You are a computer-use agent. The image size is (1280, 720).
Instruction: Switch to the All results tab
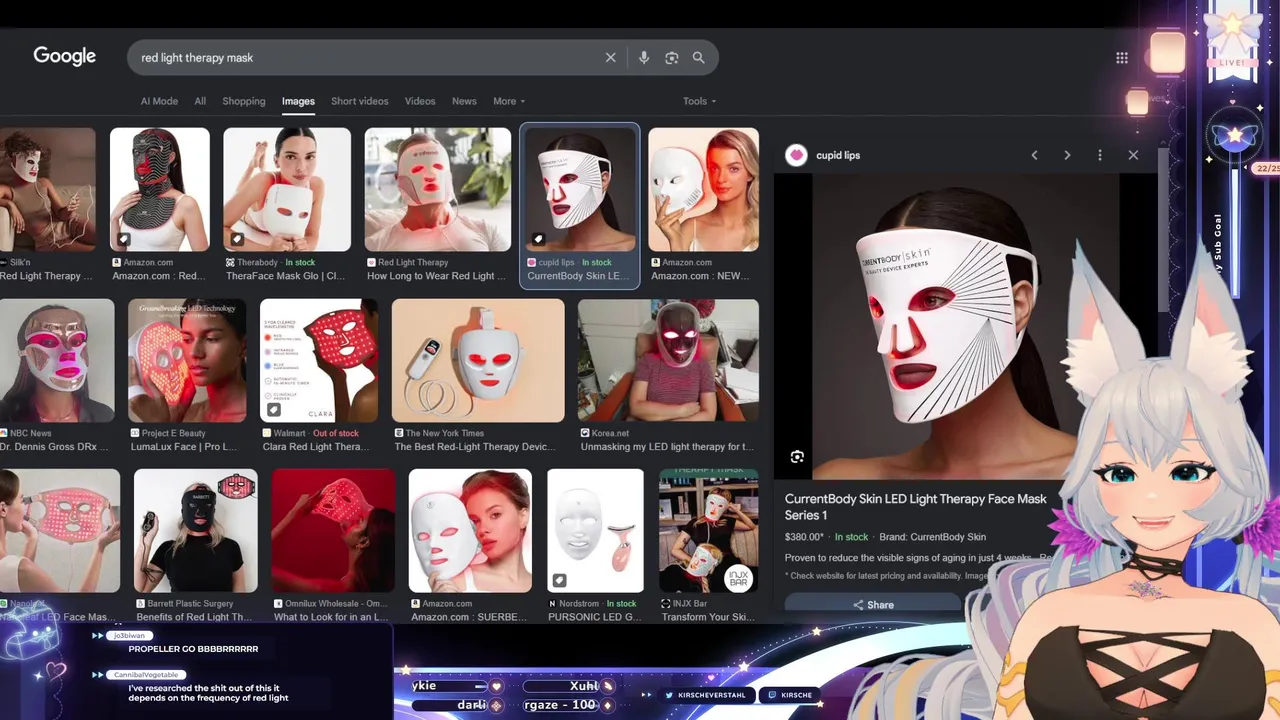200,101
